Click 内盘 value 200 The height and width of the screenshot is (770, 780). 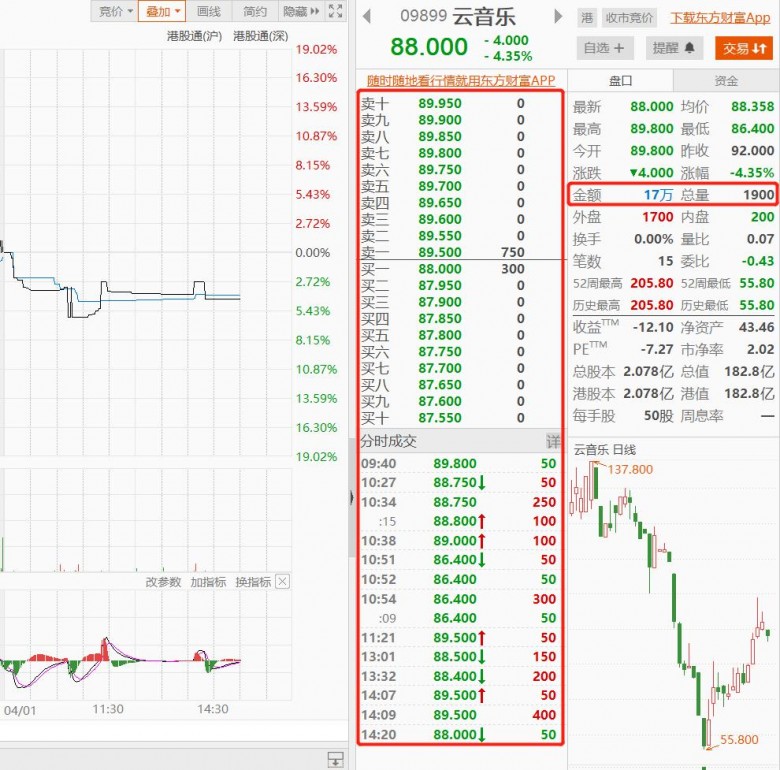(762, 217)
